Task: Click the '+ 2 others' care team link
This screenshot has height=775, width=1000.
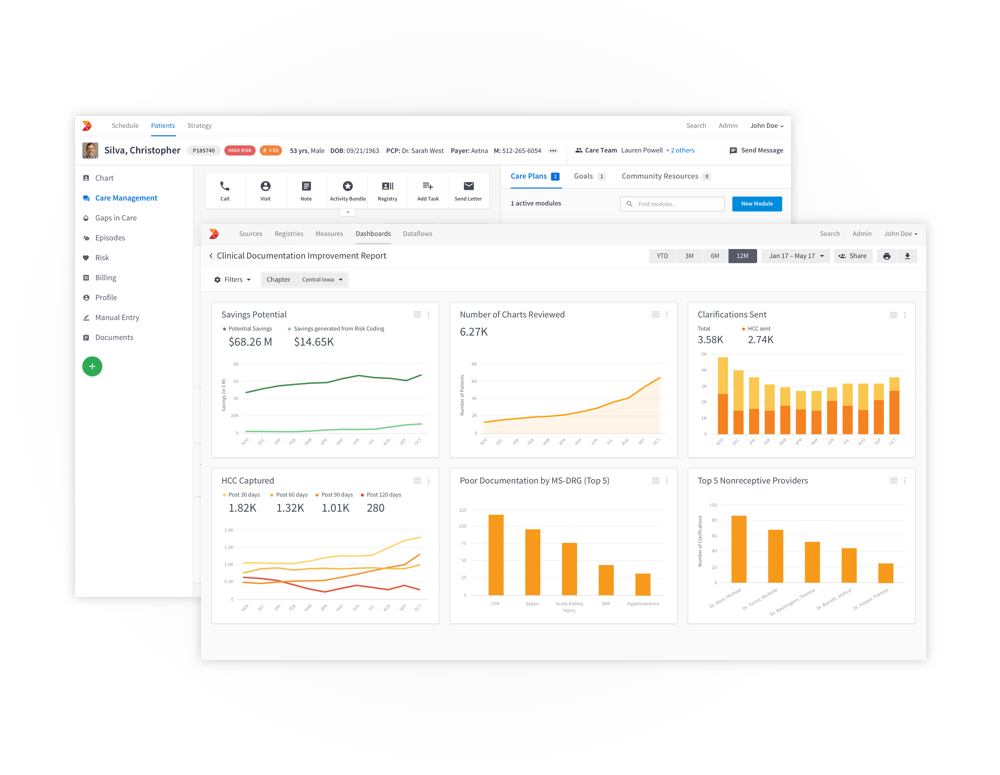Action: tap(681, 151)
